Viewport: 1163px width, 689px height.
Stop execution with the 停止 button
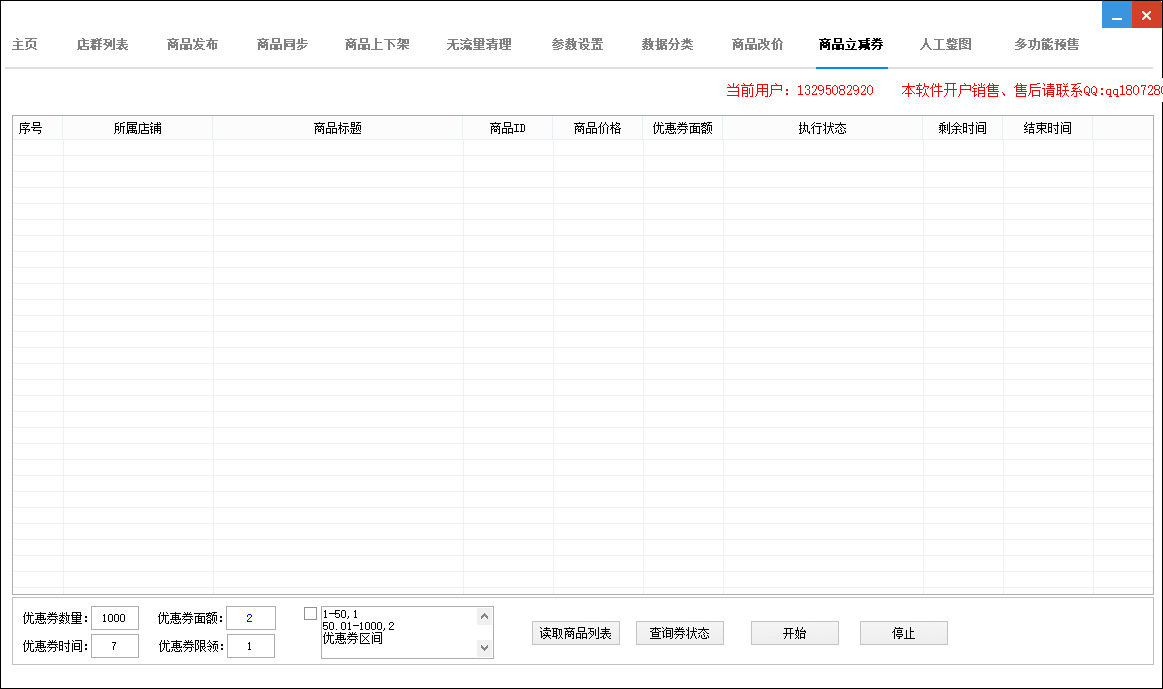[x=903, y=633]
